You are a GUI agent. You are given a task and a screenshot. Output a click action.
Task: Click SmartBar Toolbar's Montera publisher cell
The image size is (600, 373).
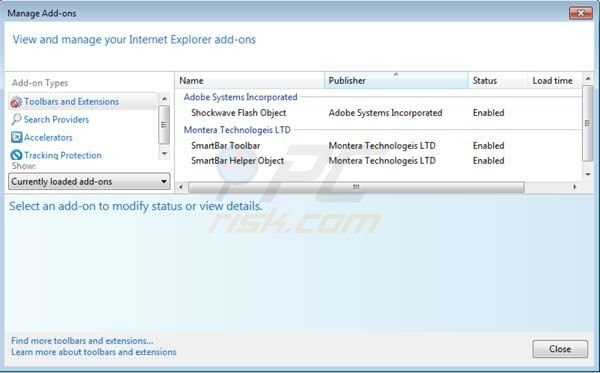(382, 146)
